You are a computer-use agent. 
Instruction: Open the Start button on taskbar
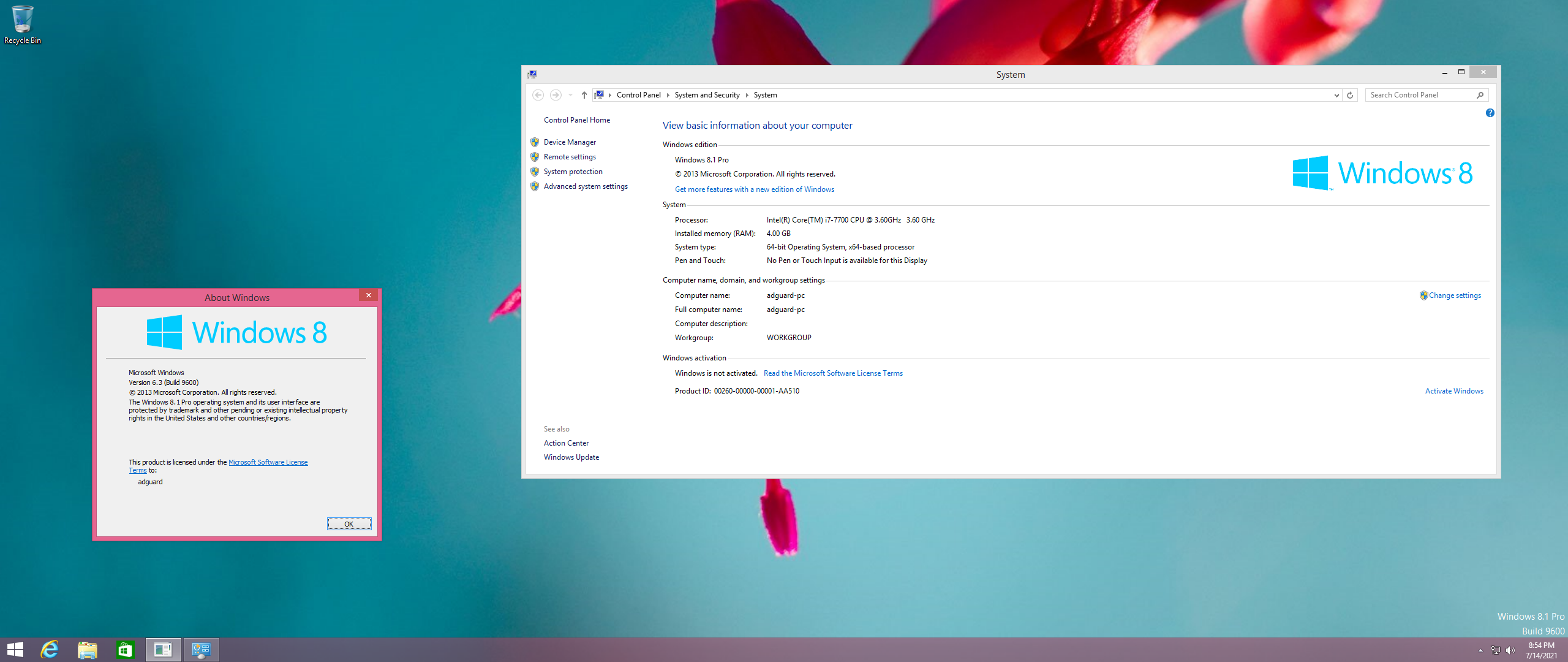(x=15, y=650)
